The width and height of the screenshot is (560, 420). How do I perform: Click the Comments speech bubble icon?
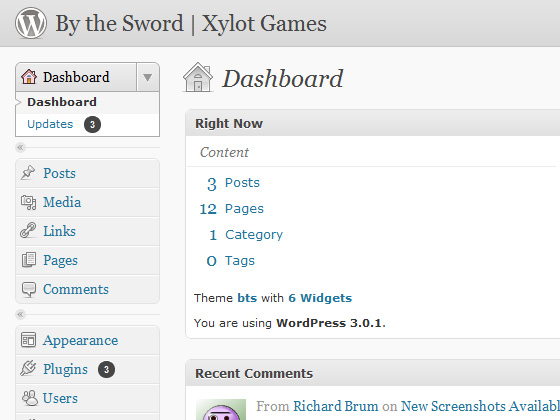point(29,289)
